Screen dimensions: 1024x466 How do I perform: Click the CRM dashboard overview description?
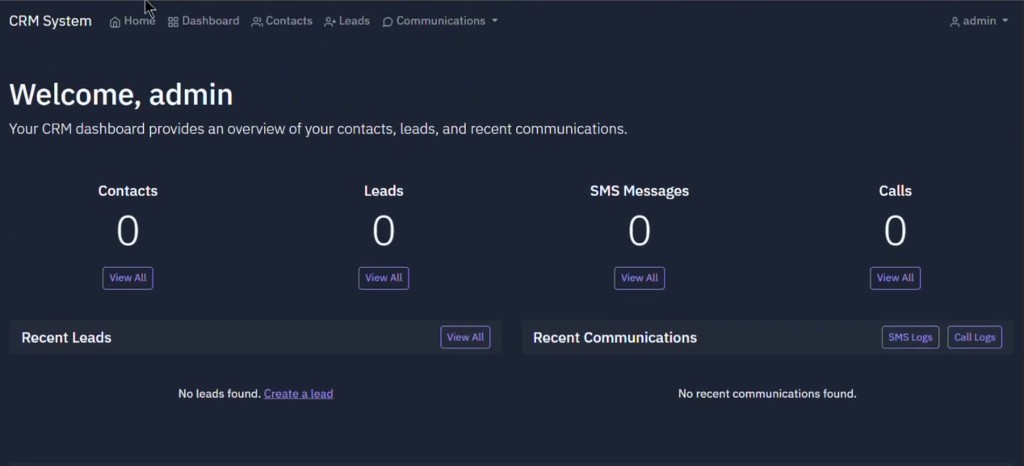pos(318,129)
